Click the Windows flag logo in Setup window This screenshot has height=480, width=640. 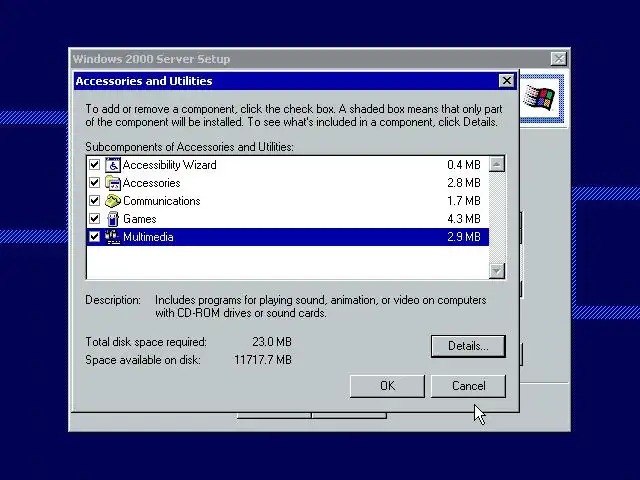(x=540, y=98)
